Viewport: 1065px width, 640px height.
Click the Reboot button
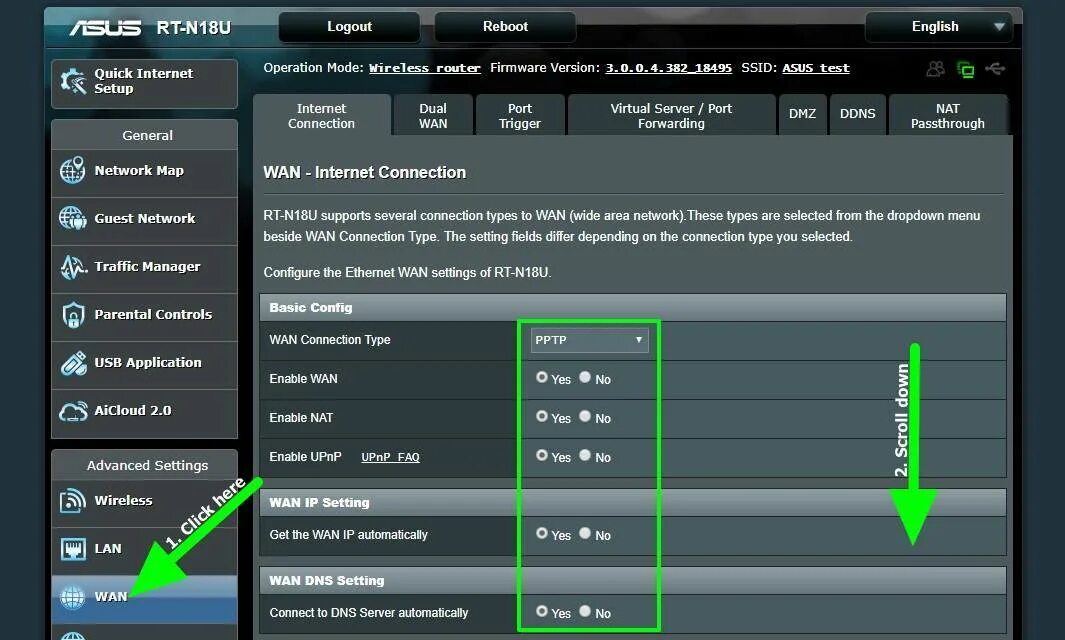coord(505,26)
